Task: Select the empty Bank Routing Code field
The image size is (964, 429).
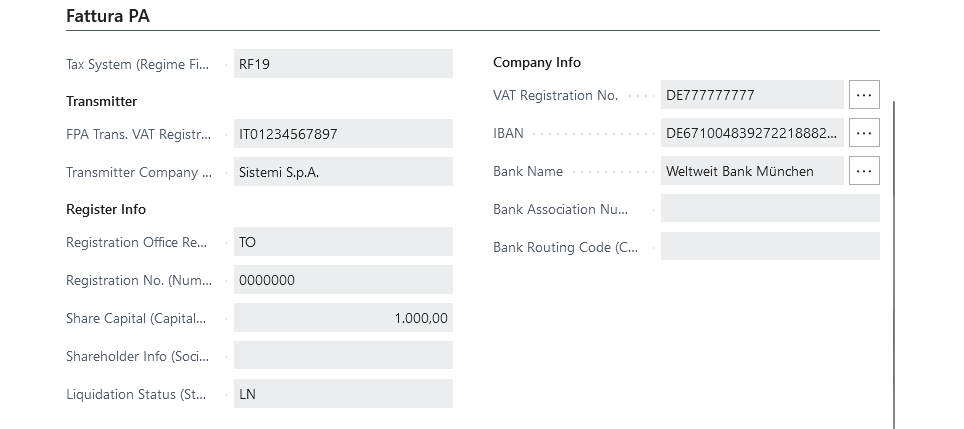Action: tap(770, 246)
